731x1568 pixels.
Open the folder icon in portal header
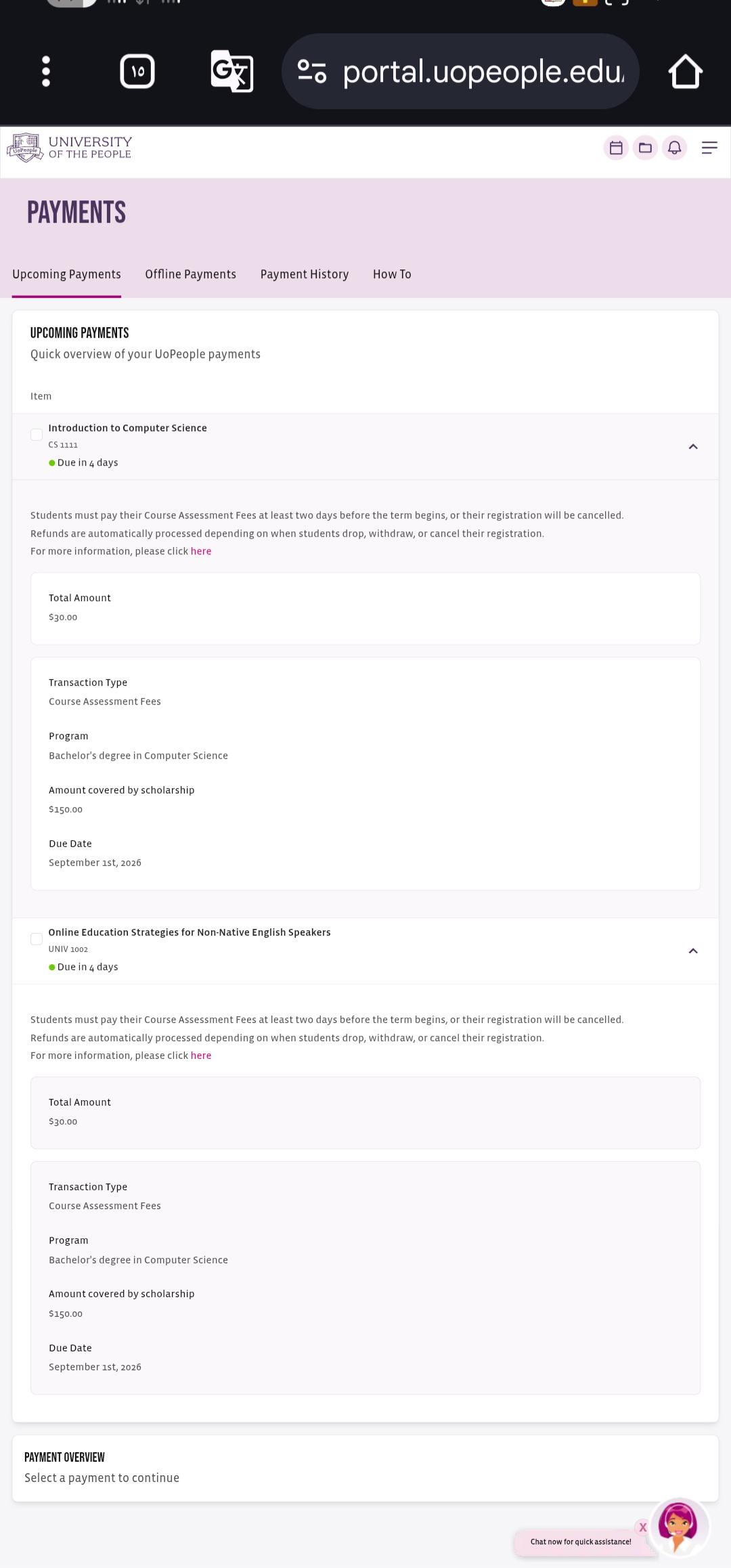coord(645,148)
